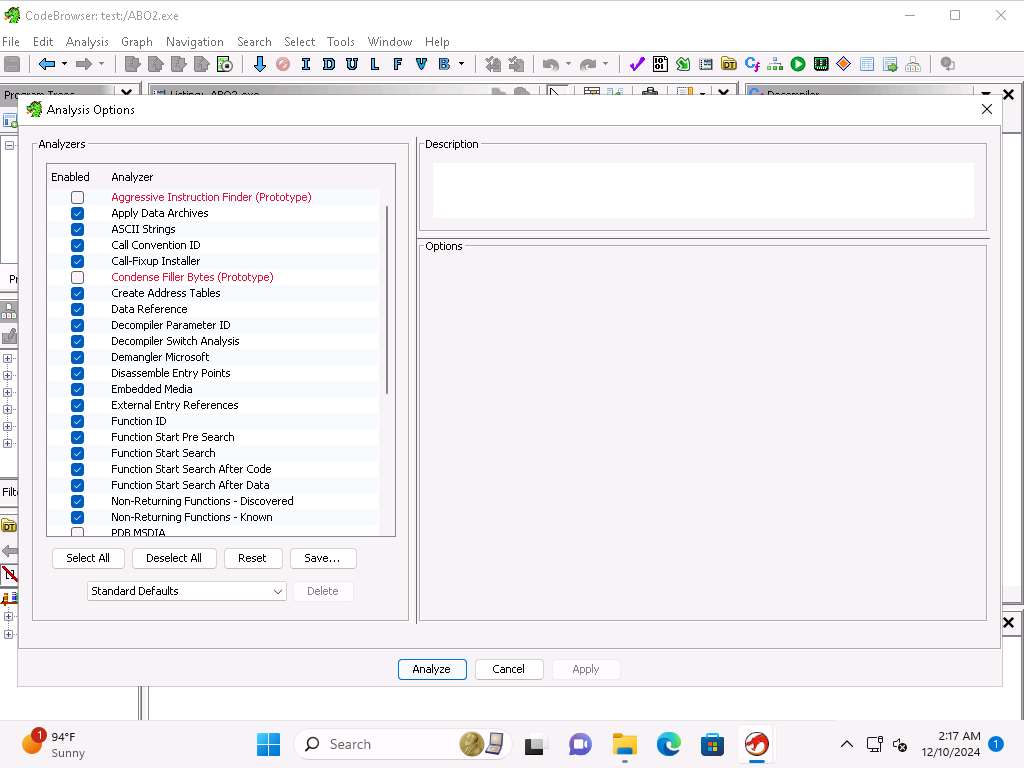This screenshot has width=1024, height=768.
Task: Click the 'I' instruction navigation icon
Action: click(305, 64)
